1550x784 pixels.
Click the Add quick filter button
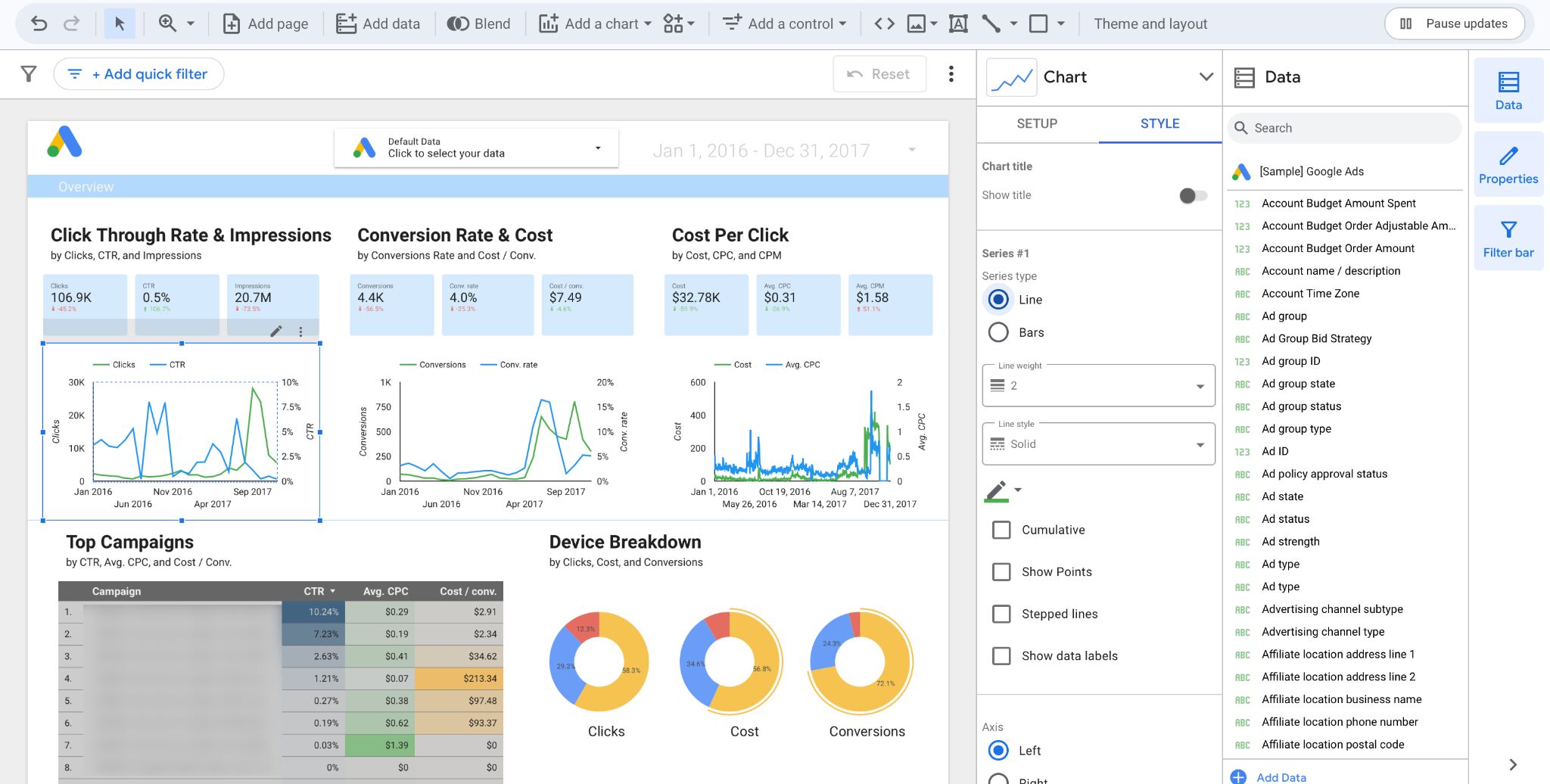138,73
